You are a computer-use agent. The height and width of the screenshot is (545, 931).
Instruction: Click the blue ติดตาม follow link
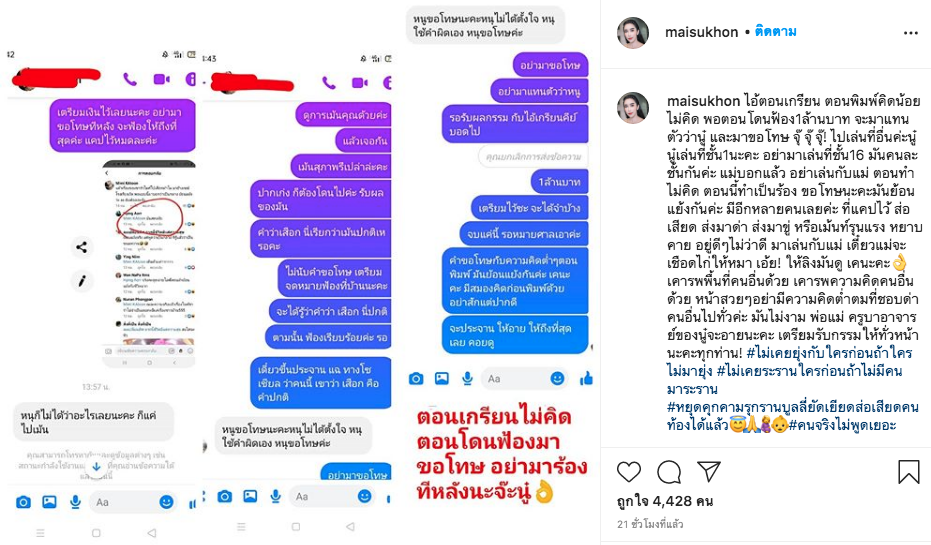click(775, 31)
